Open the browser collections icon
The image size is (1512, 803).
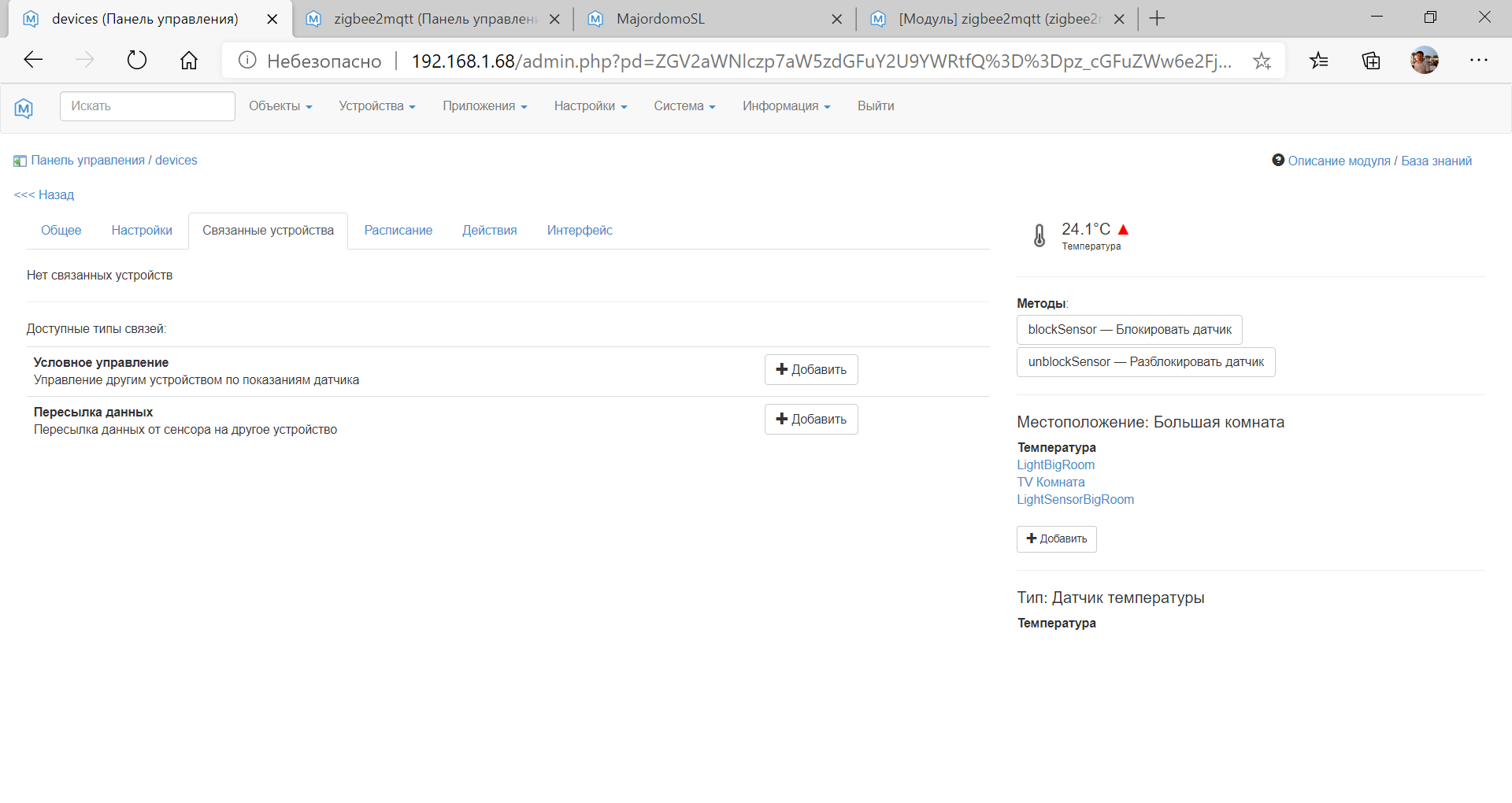tap(1371, 60)
